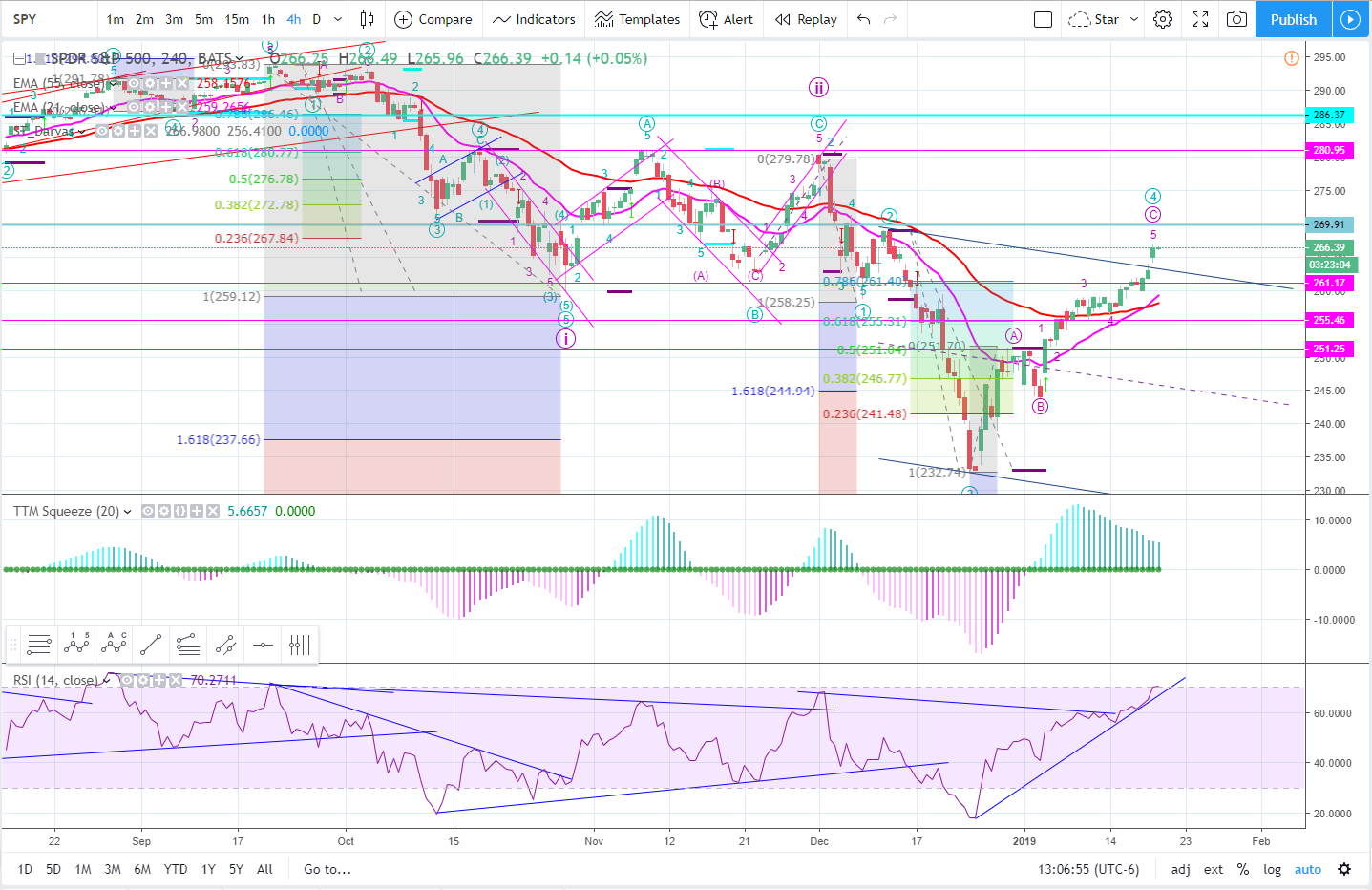This screenshot has width=1372, height=890.
Task: Expand the RSI (14, close) dropdown
Action: point(106,680)
